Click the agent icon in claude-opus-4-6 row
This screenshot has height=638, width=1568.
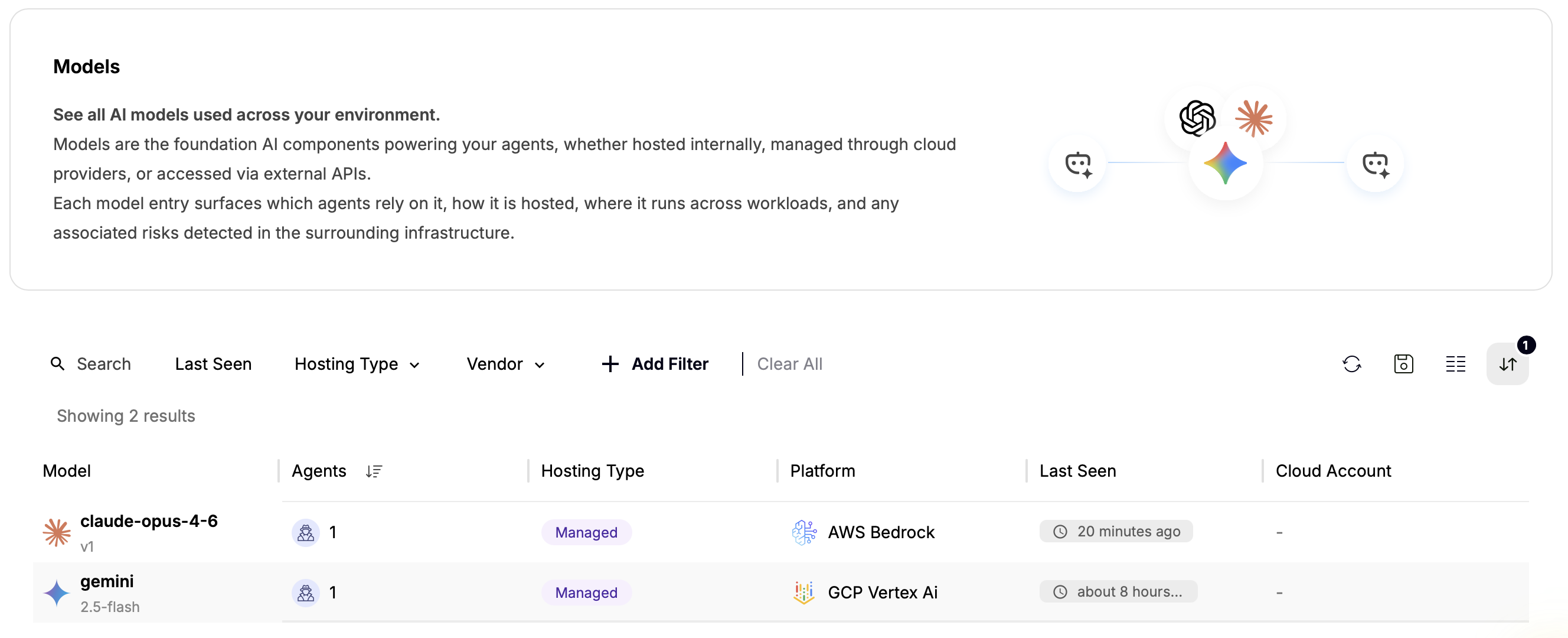(x=306, y=532)
